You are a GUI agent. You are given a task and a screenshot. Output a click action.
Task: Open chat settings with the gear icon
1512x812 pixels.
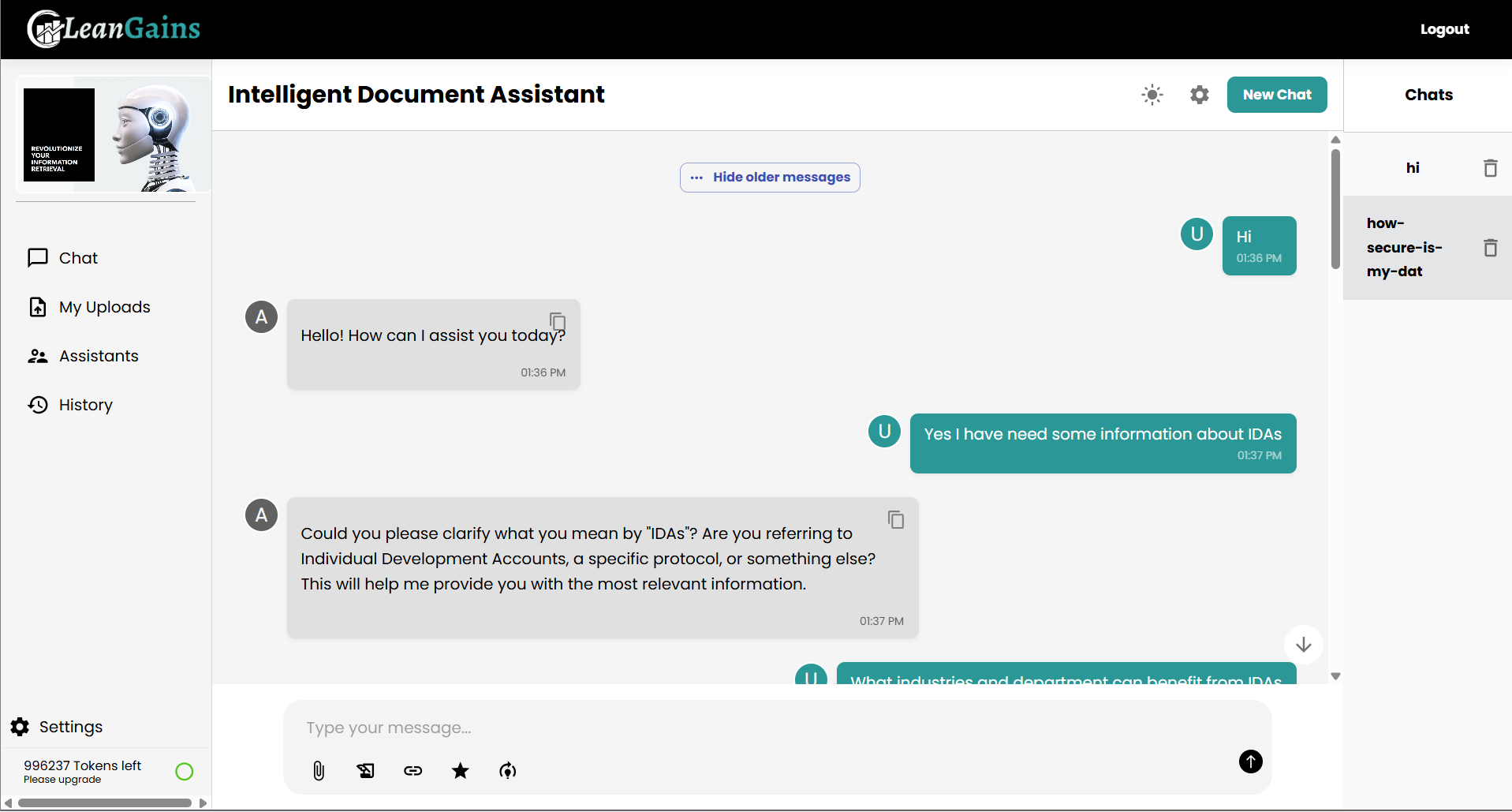coord(1199,95)
